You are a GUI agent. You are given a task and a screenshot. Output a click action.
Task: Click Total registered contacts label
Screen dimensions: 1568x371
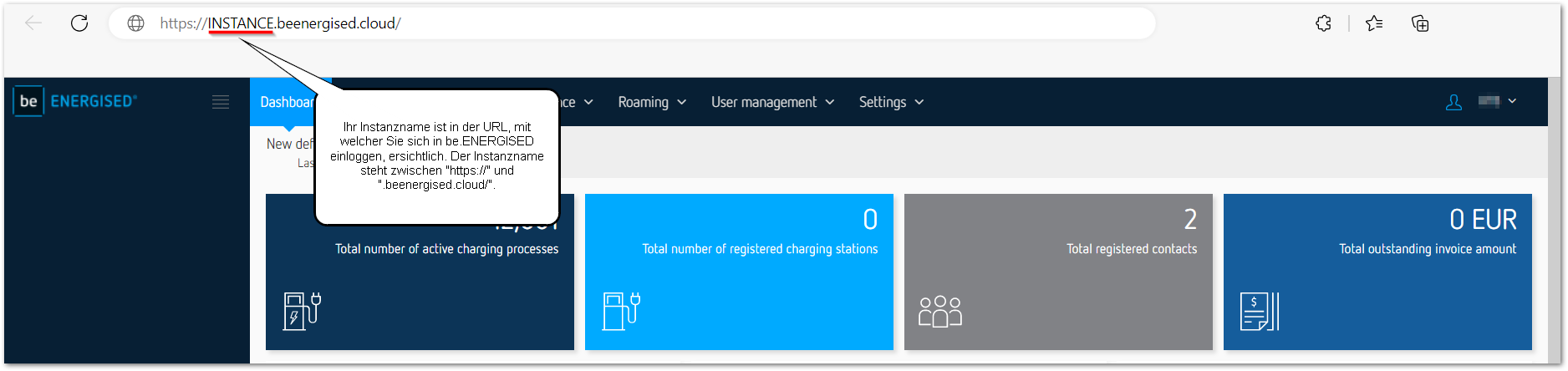click(x=1132, y=249)
